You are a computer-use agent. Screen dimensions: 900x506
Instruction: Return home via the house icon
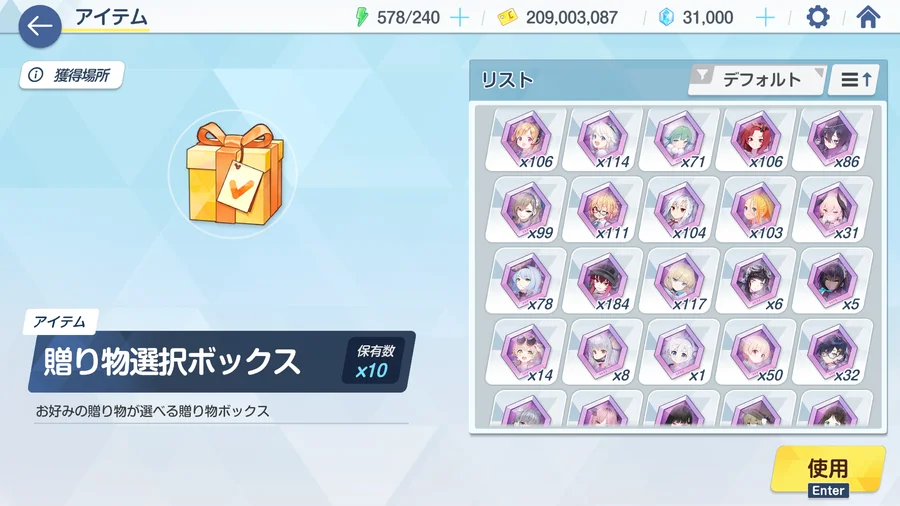868,17
